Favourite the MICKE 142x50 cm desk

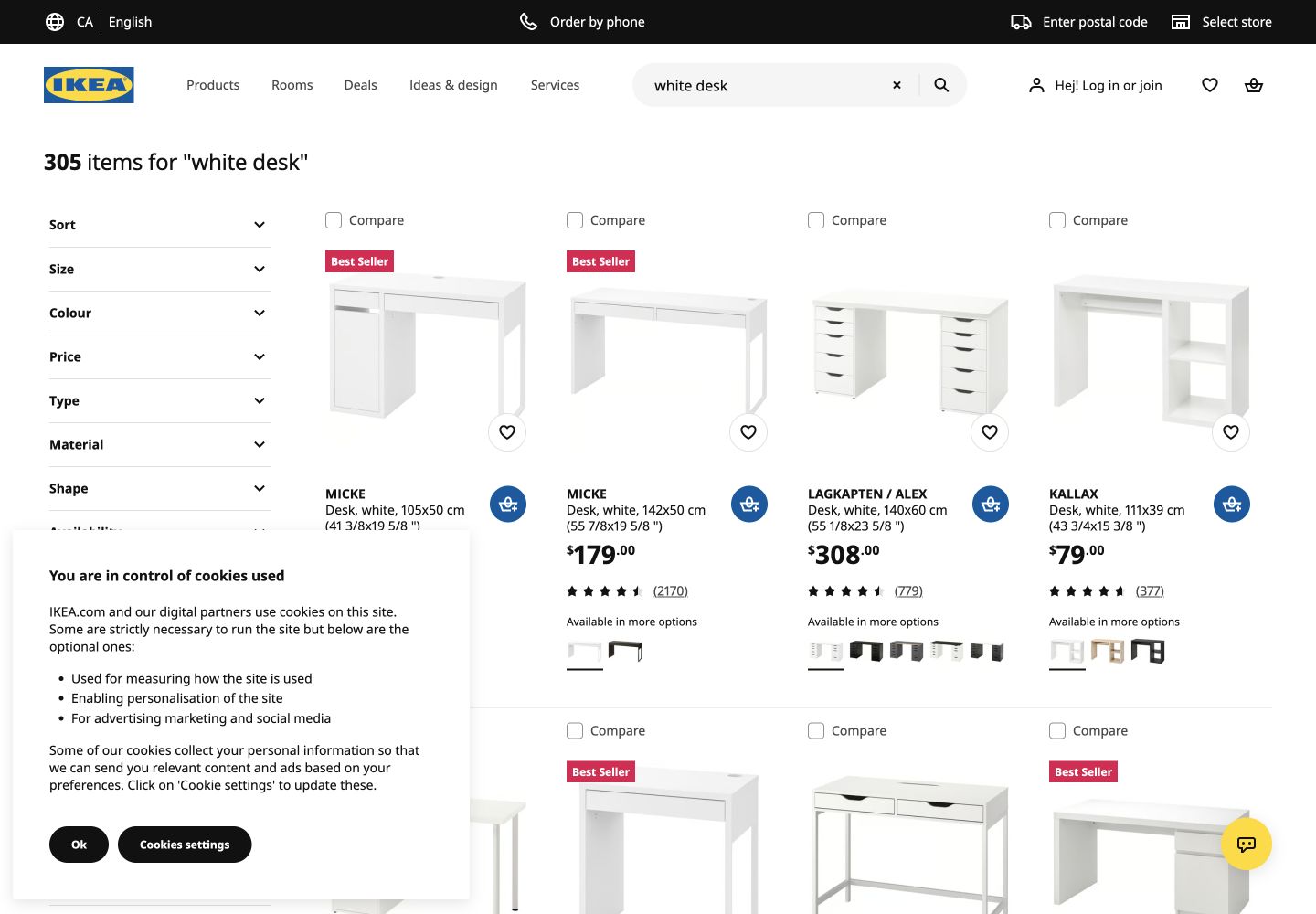748,432
